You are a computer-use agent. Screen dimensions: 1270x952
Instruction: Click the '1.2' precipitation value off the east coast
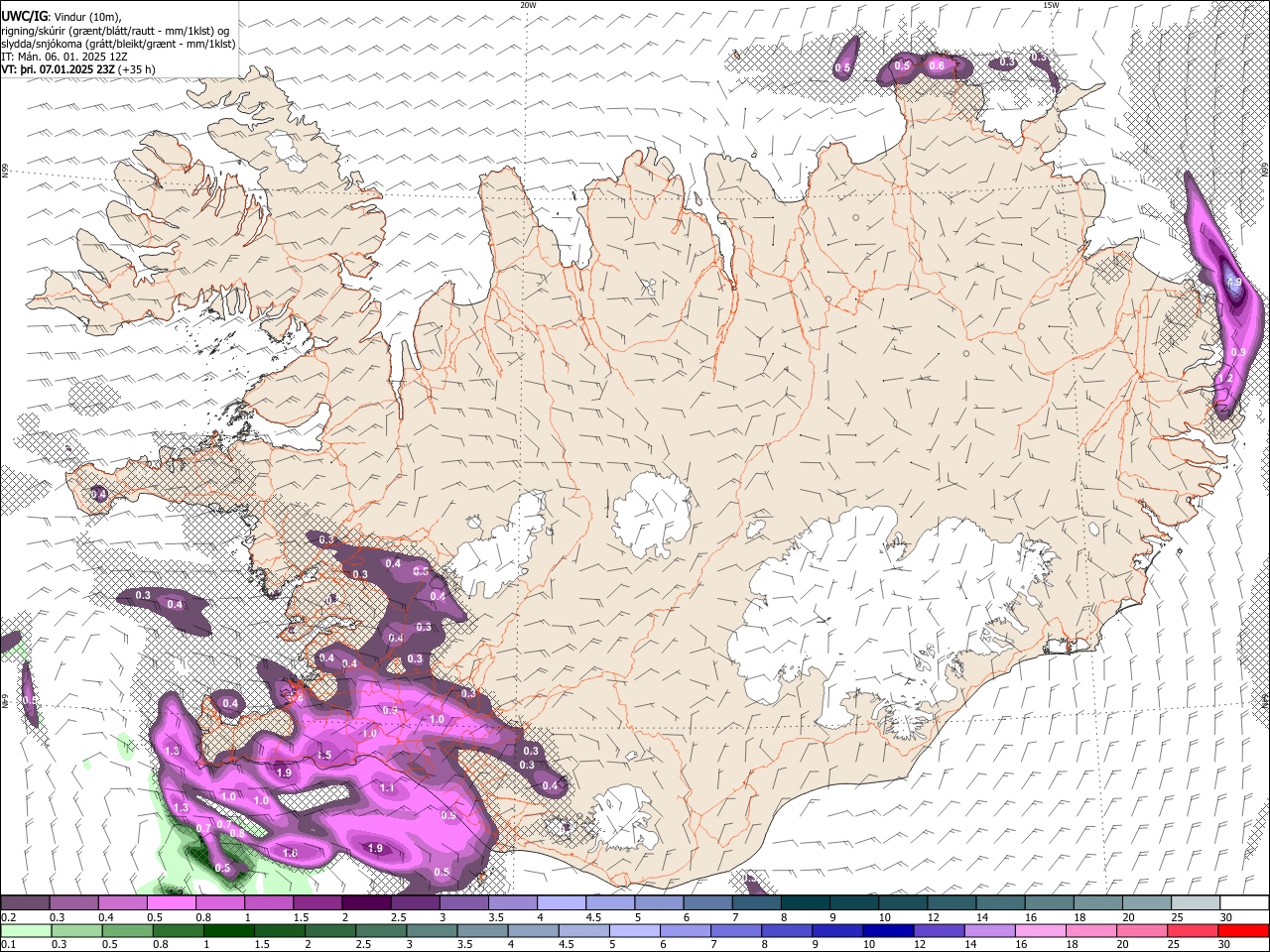(x=1225, y=378)
